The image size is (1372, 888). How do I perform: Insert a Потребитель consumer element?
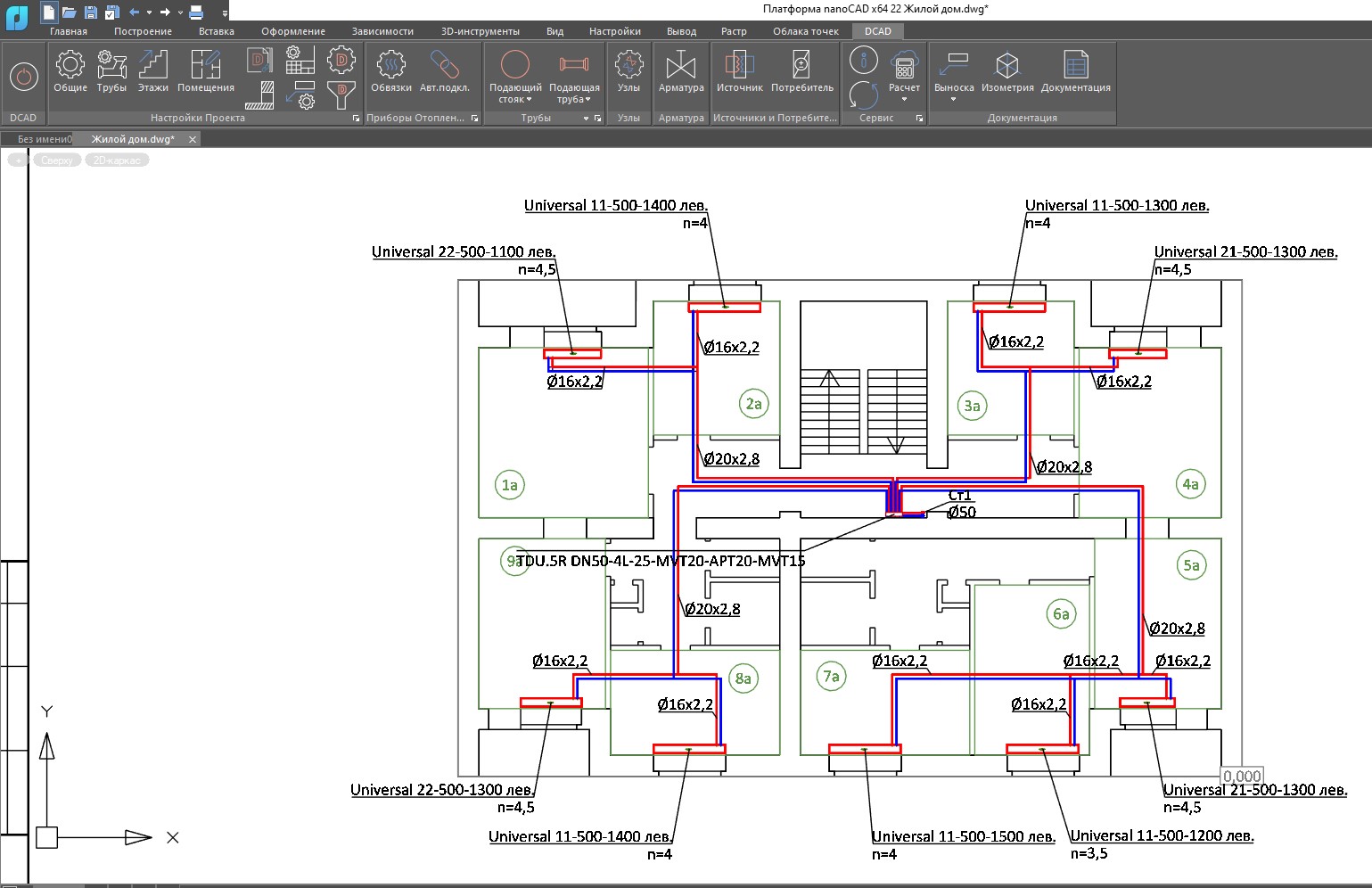tap(802, 70)
